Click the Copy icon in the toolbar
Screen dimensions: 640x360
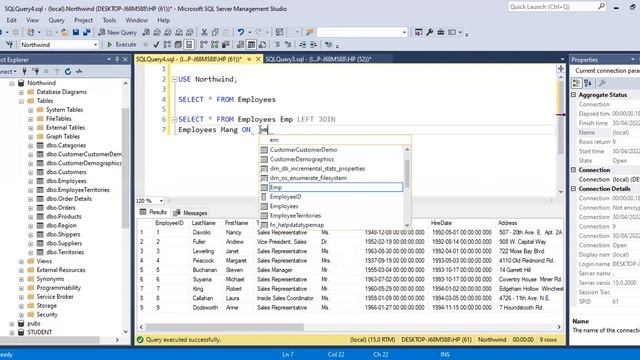tap(215, 32)
